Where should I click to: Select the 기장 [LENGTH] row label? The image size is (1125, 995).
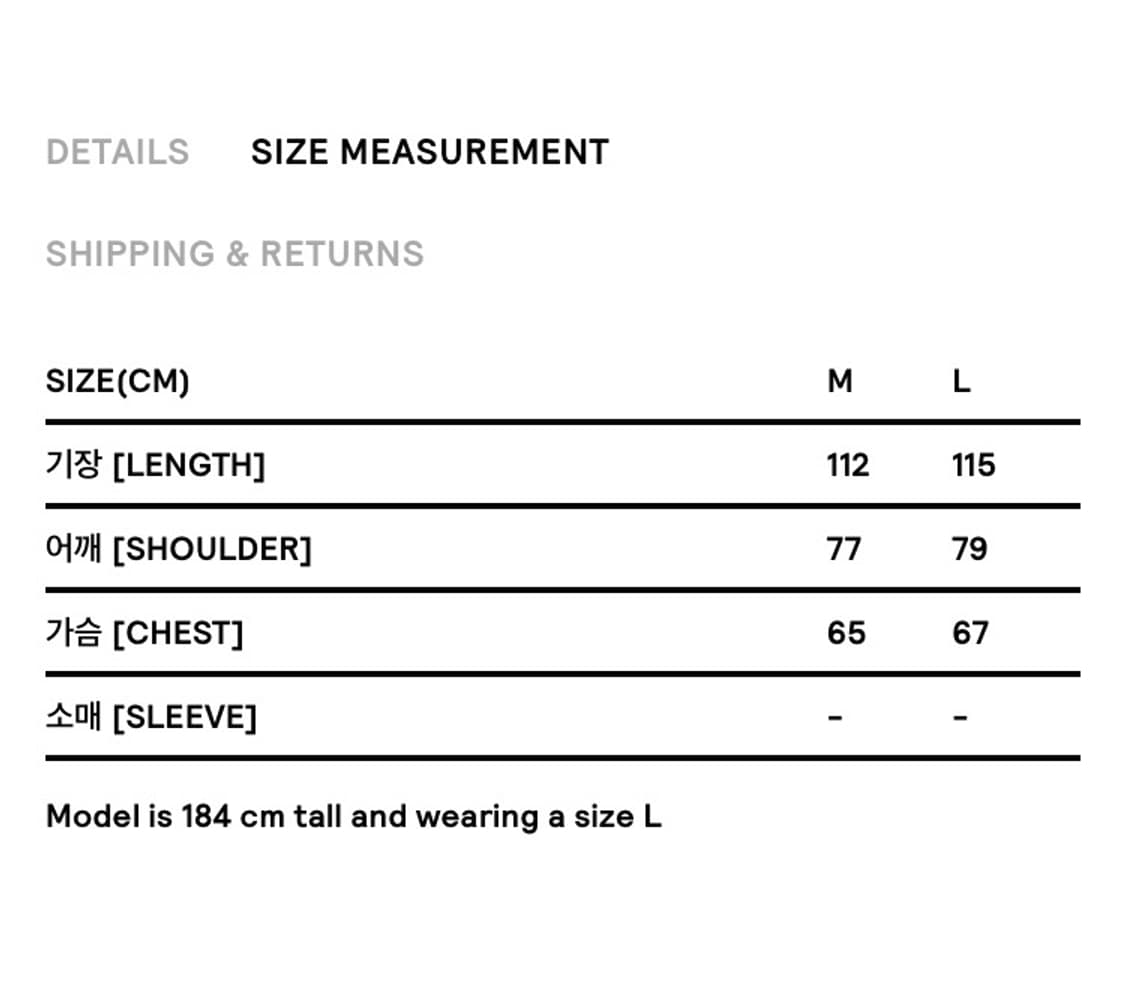(x=155, y=465)
